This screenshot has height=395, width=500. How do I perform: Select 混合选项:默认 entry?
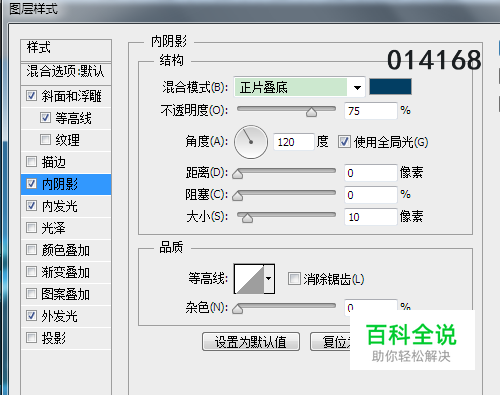click(66, 73)
